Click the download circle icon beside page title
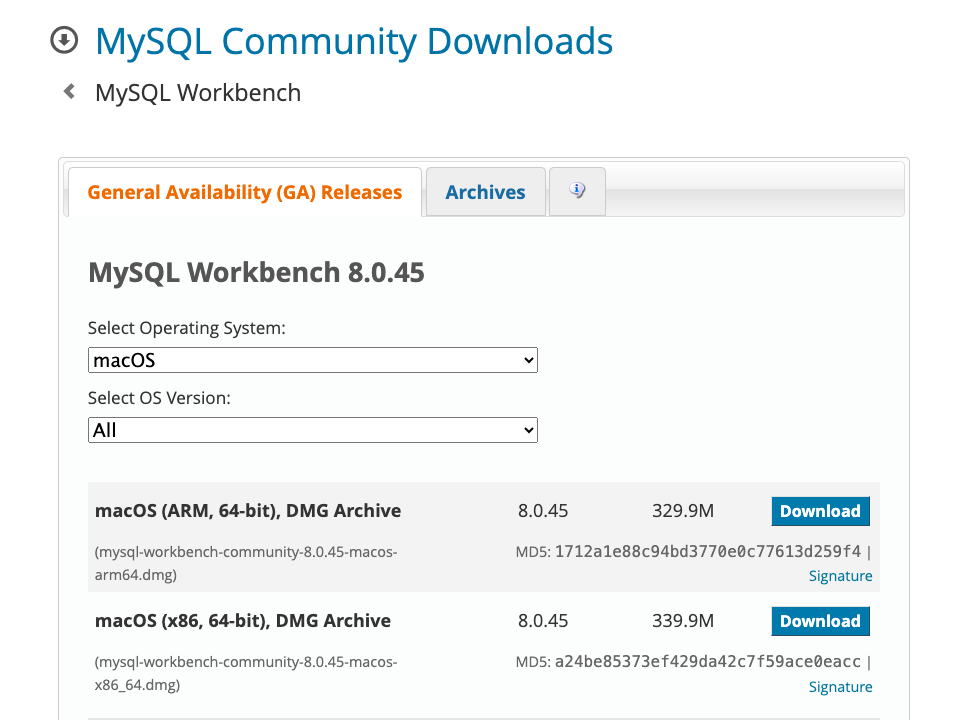Image resolution: width=979 pixels, height=720 pixels. [x=64, y=41]
